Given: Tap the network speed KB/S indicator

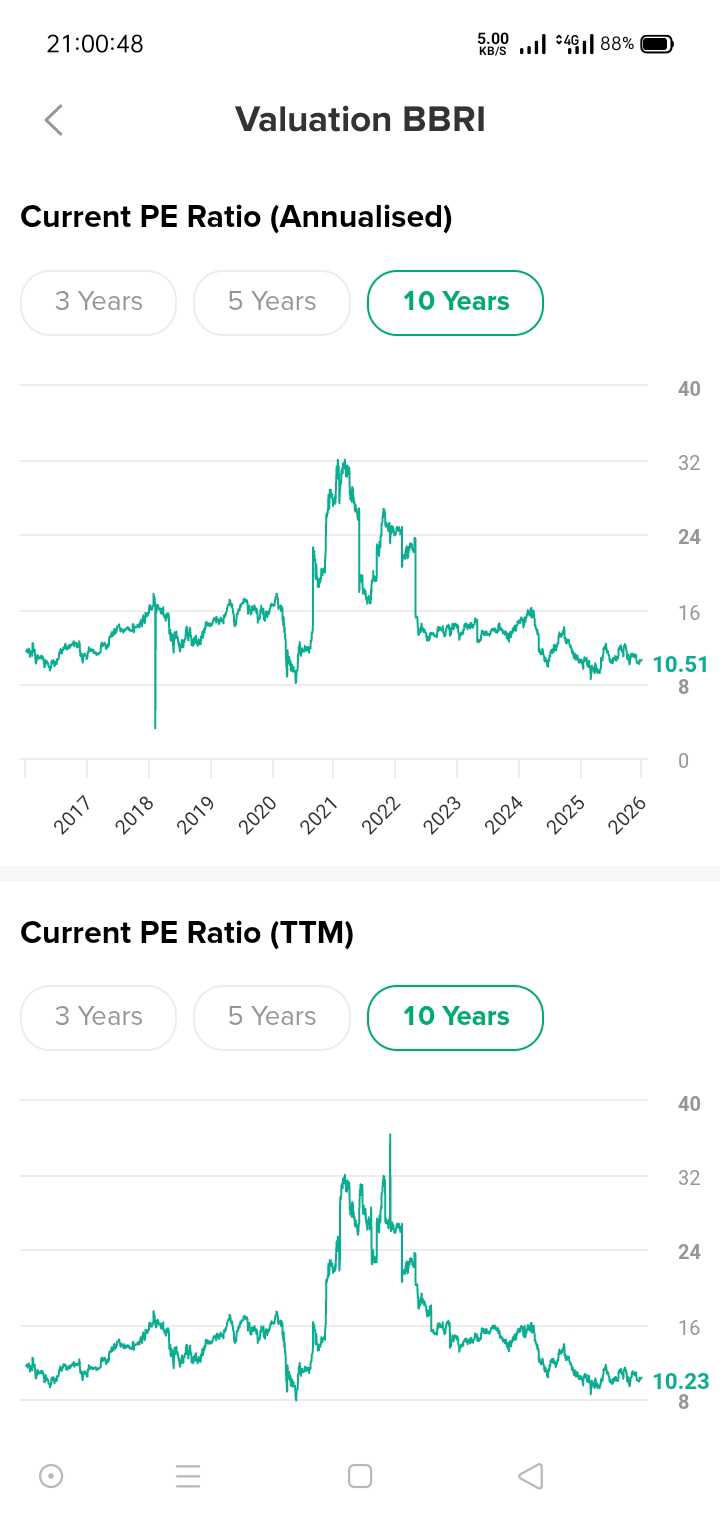Looking at the screenshot, I should pos(493,44).
